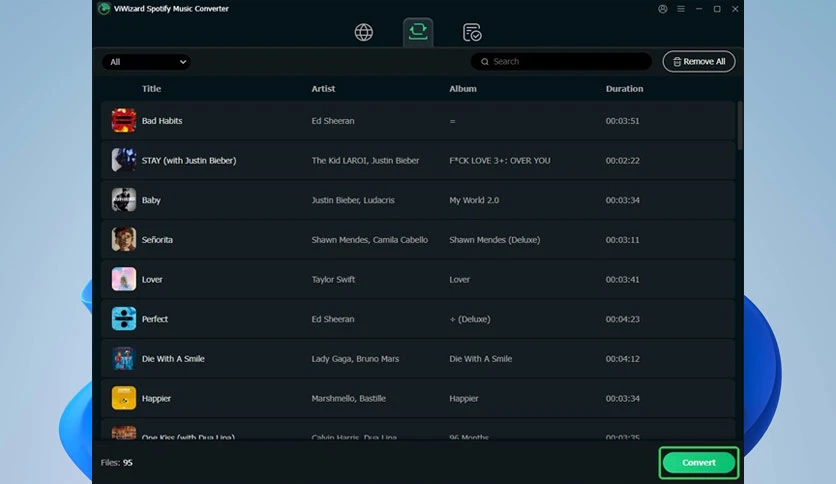Open the user account icon

pyautogui.click(x=663, y=9)
